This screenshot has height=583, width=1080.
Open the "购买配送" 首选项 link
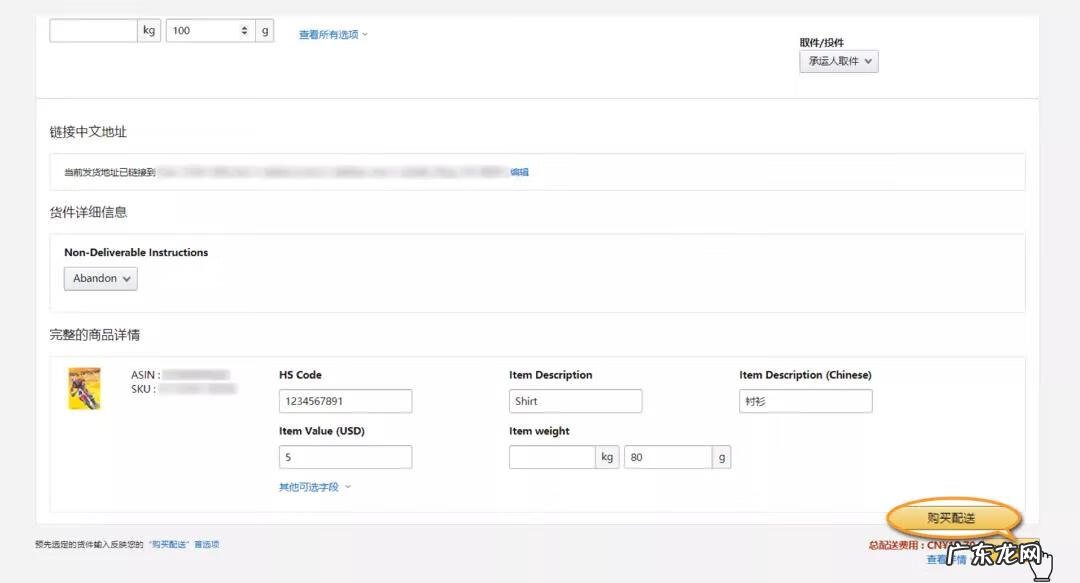tap(184, 545)
